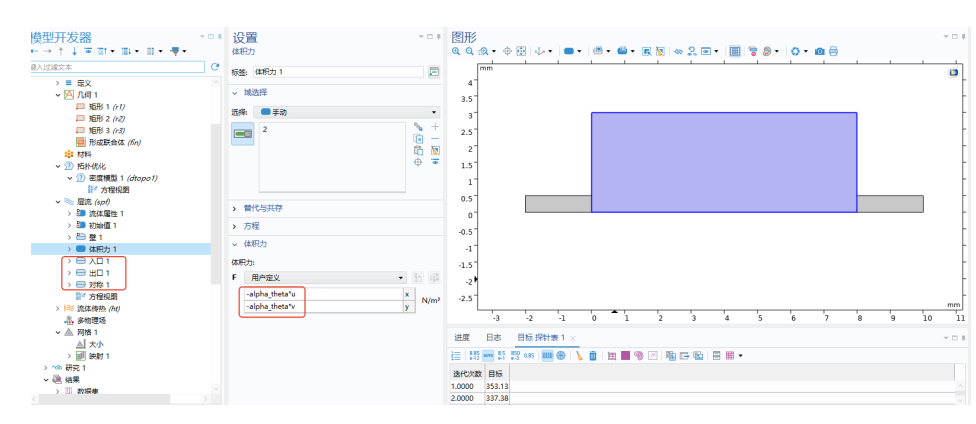Image resolution: width=976 pixels, height=424 pixels.
Task: Select the 多物理场 node
Action: [x=91, y=320]
